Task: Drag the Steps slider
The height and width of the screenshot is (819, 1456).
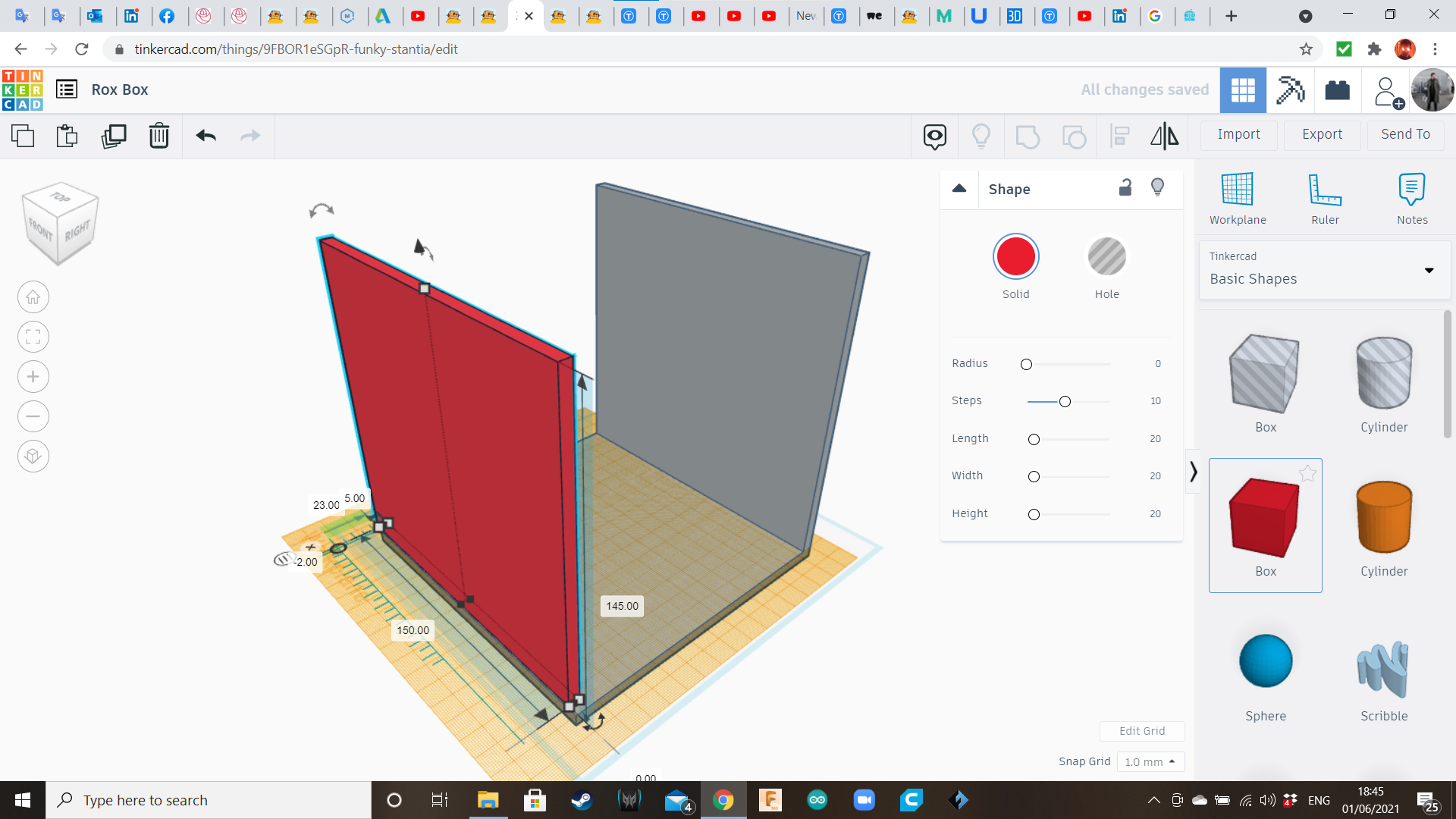Action: click(x=1065, y=400)
